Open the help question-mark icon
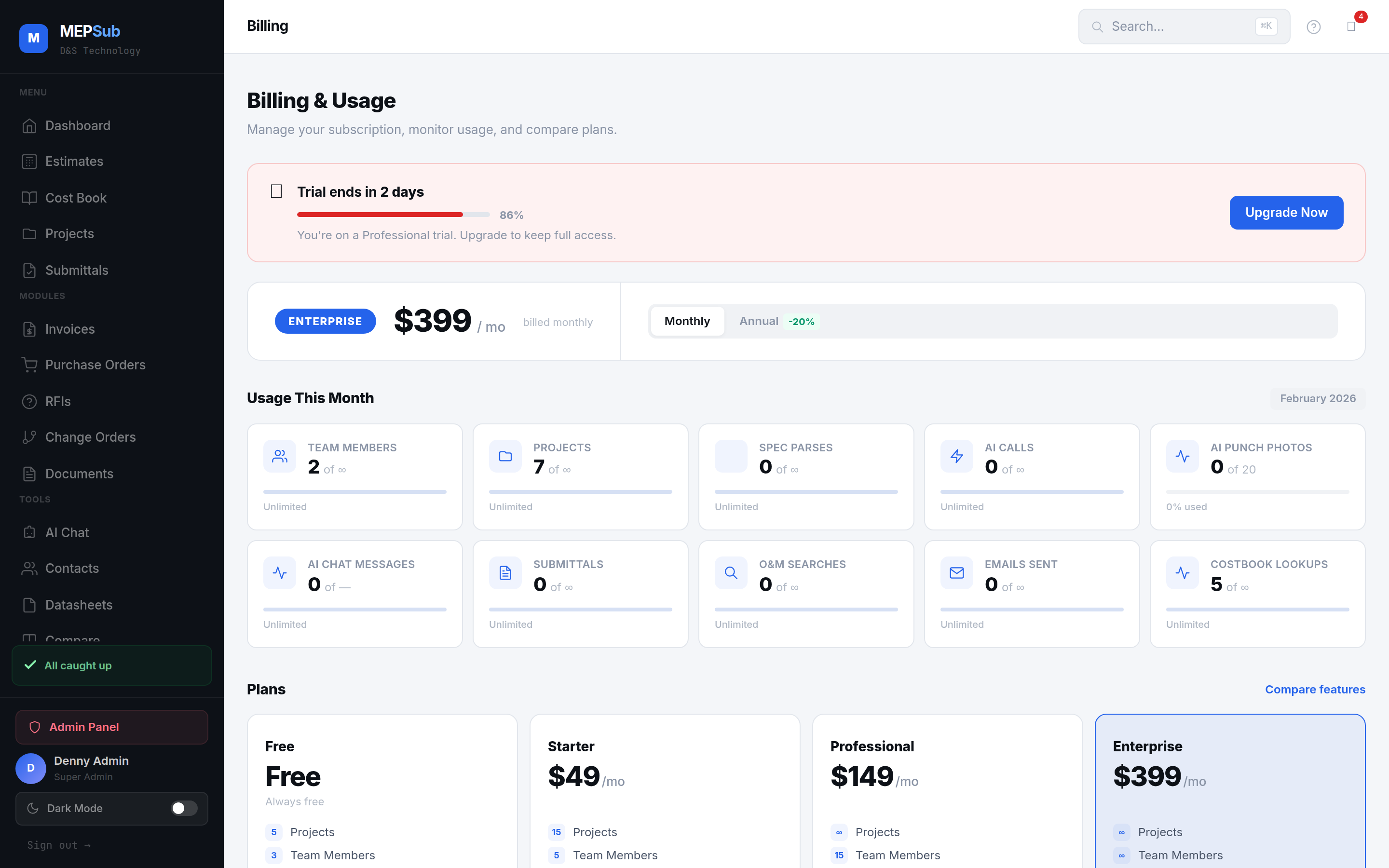1389x868 pixels. [x=1314, y=26]
